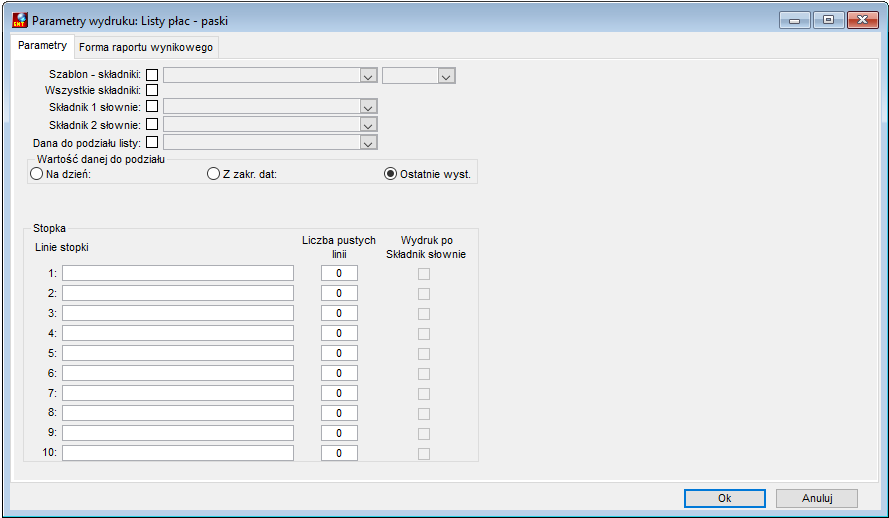Open the Forma raportu wynikowego tab
This screenshot has width=889, height=518.
(146, 47)
